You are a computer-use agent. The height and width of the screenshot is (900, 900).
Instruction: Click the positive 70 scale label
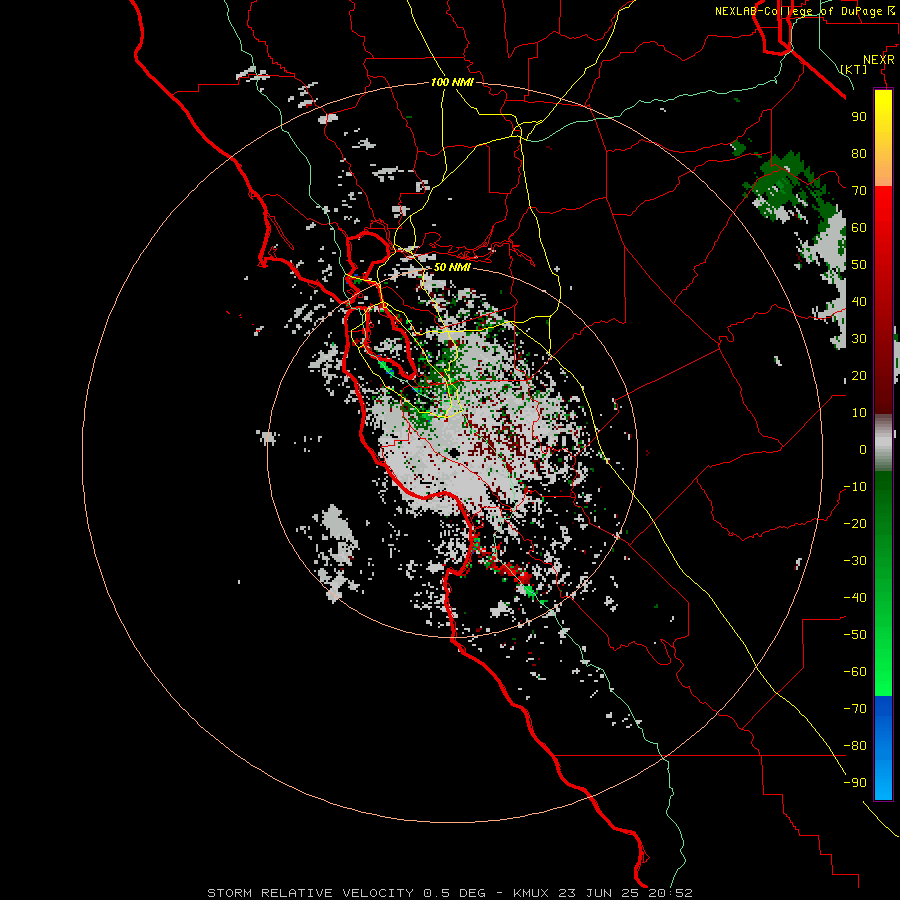click(x=859, y=191)
